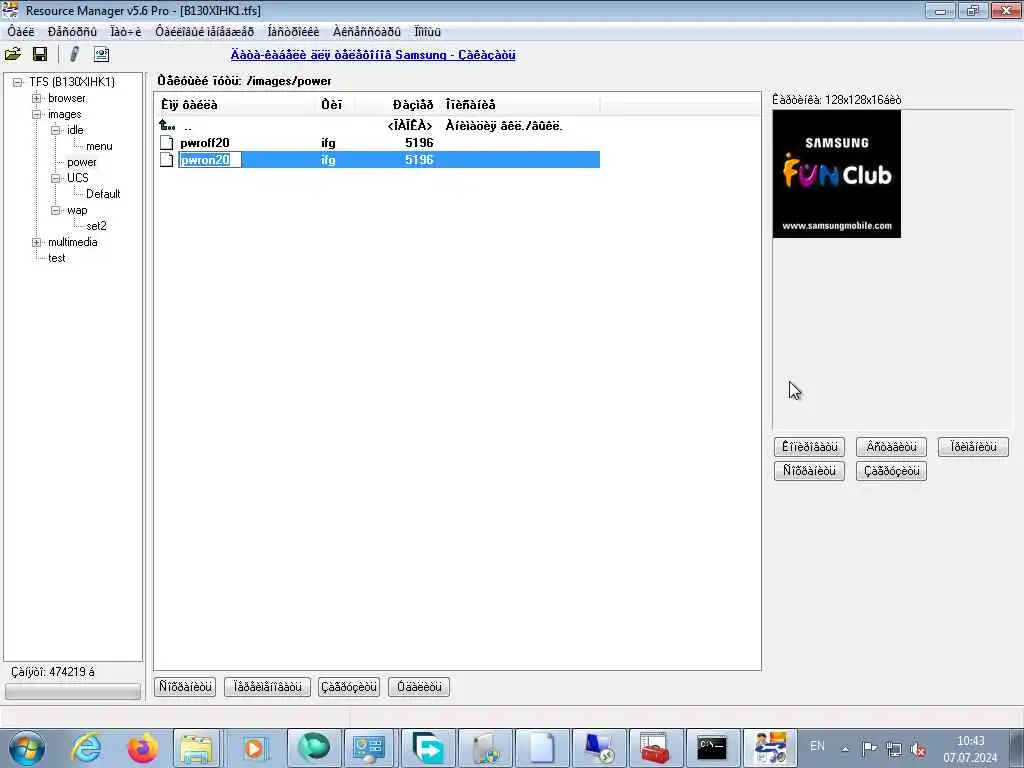1024x768 pixels.
Task: Click the open folder toolbar icon
Action: (x=12, y=54)
